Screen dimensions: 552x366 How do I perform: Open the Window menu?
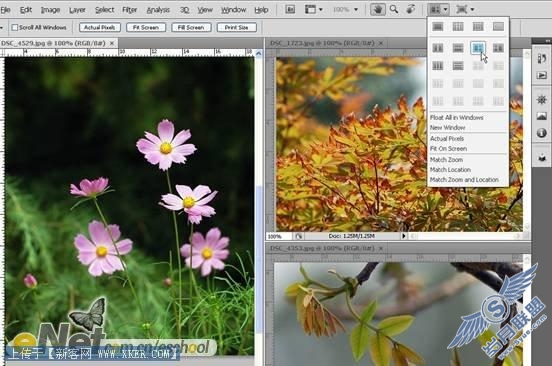(233, 10)
